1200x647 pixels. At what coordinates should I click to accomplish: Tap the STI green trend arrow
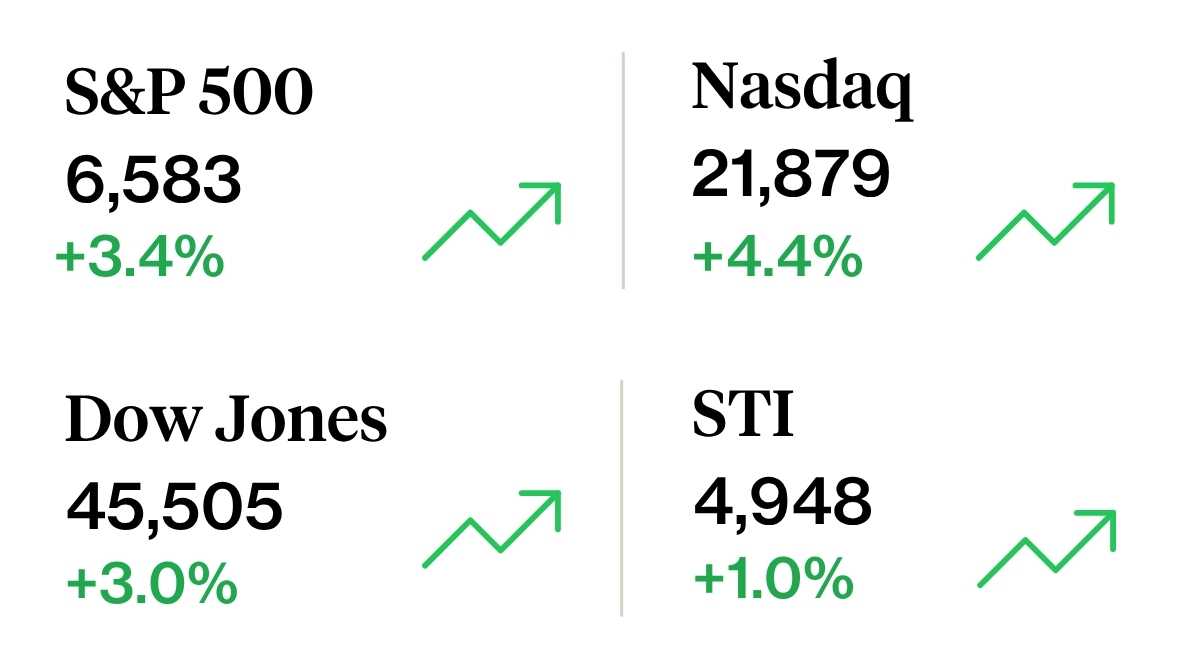(1045, 547)
